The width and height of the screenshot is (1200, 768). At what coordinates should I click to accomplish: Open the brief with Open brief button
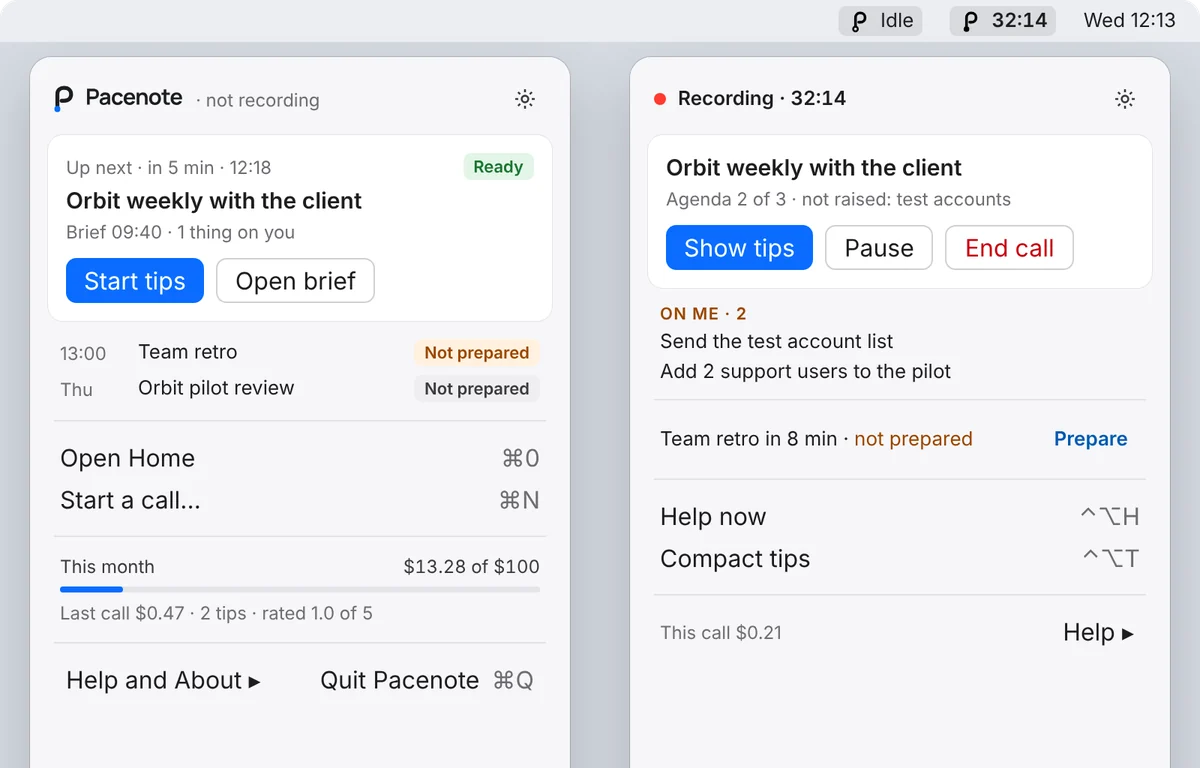[x=295, y=281]
